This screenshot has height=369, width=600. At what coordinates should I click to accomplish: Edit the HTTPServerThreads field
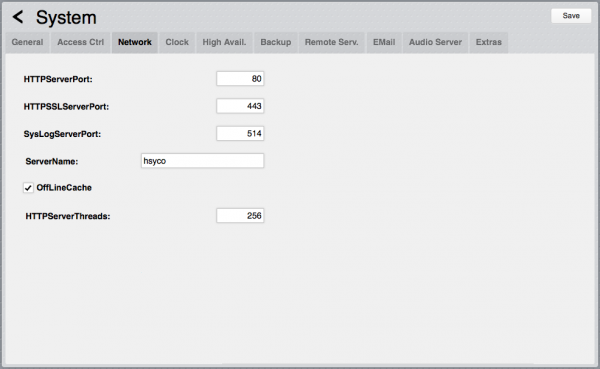point(240,216)
